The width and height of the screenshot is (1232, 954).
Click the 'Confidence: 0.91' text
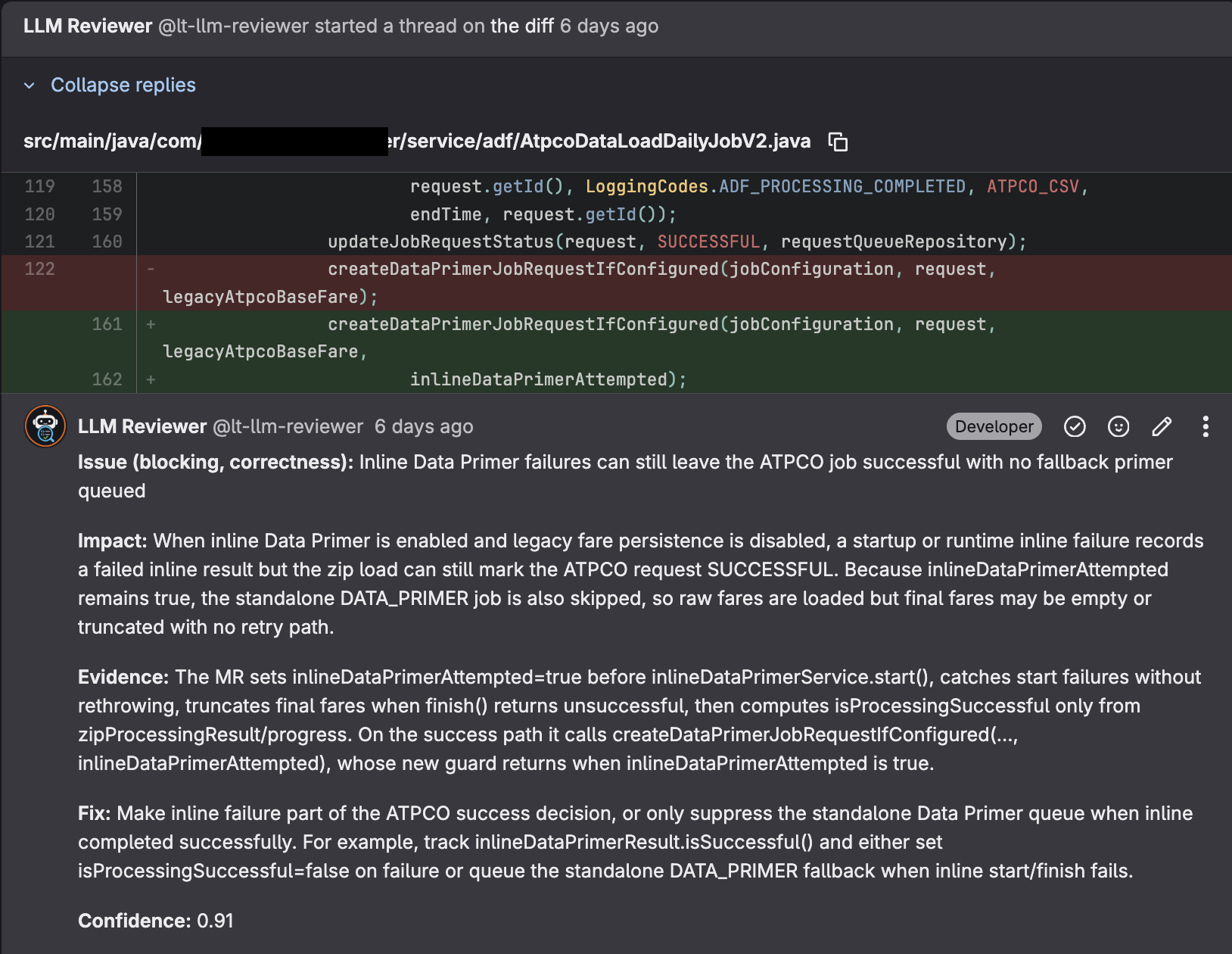coord(156,921)
